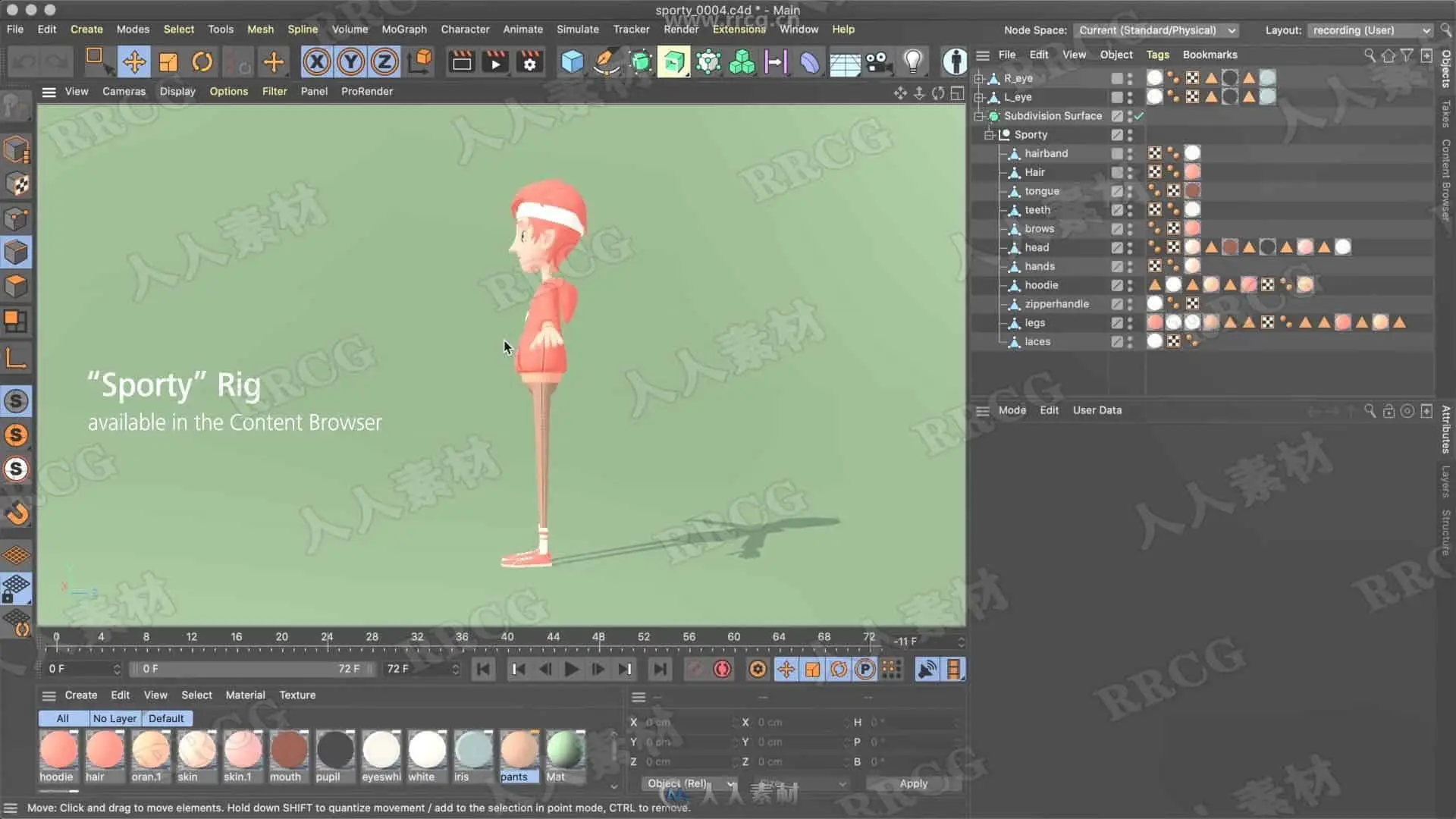Select the hoodie material swatch

click(x=58, y=751)
